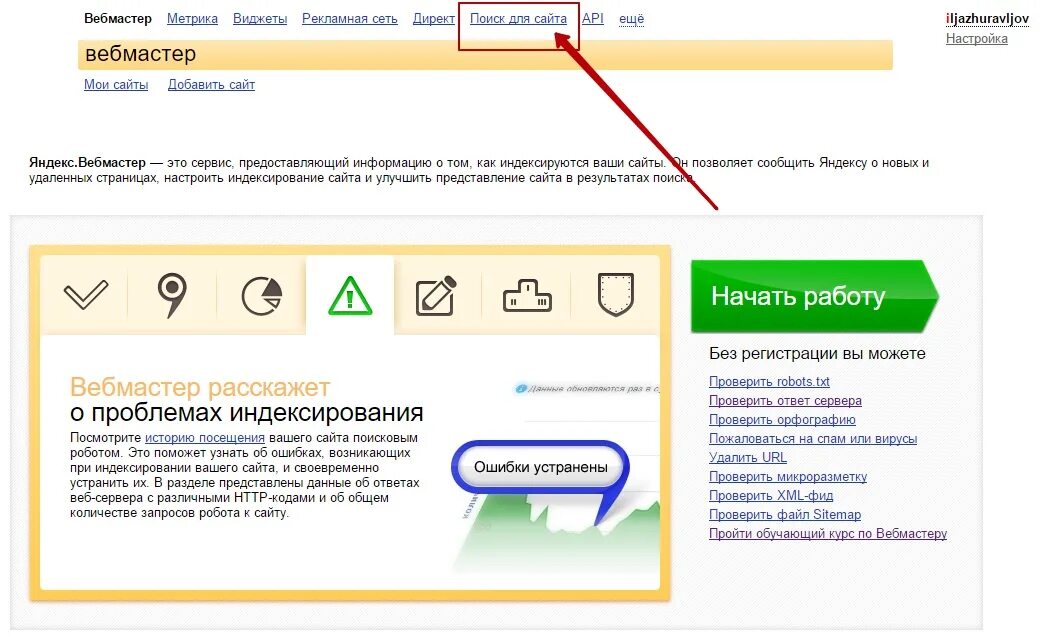Screen dimensions: 1048x639
Task: Select the checkmark icon tab
Action: pos(86,295)
